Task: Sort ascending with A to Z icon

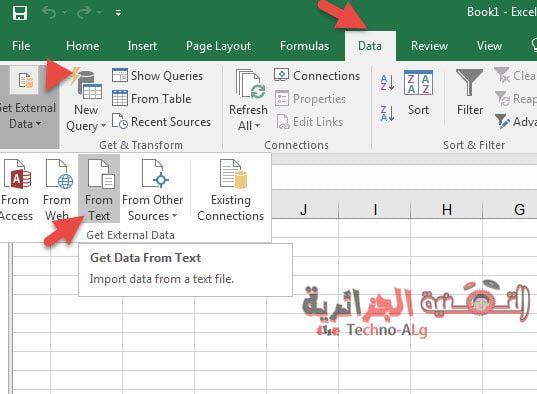Action: click(x=387, y=82)
